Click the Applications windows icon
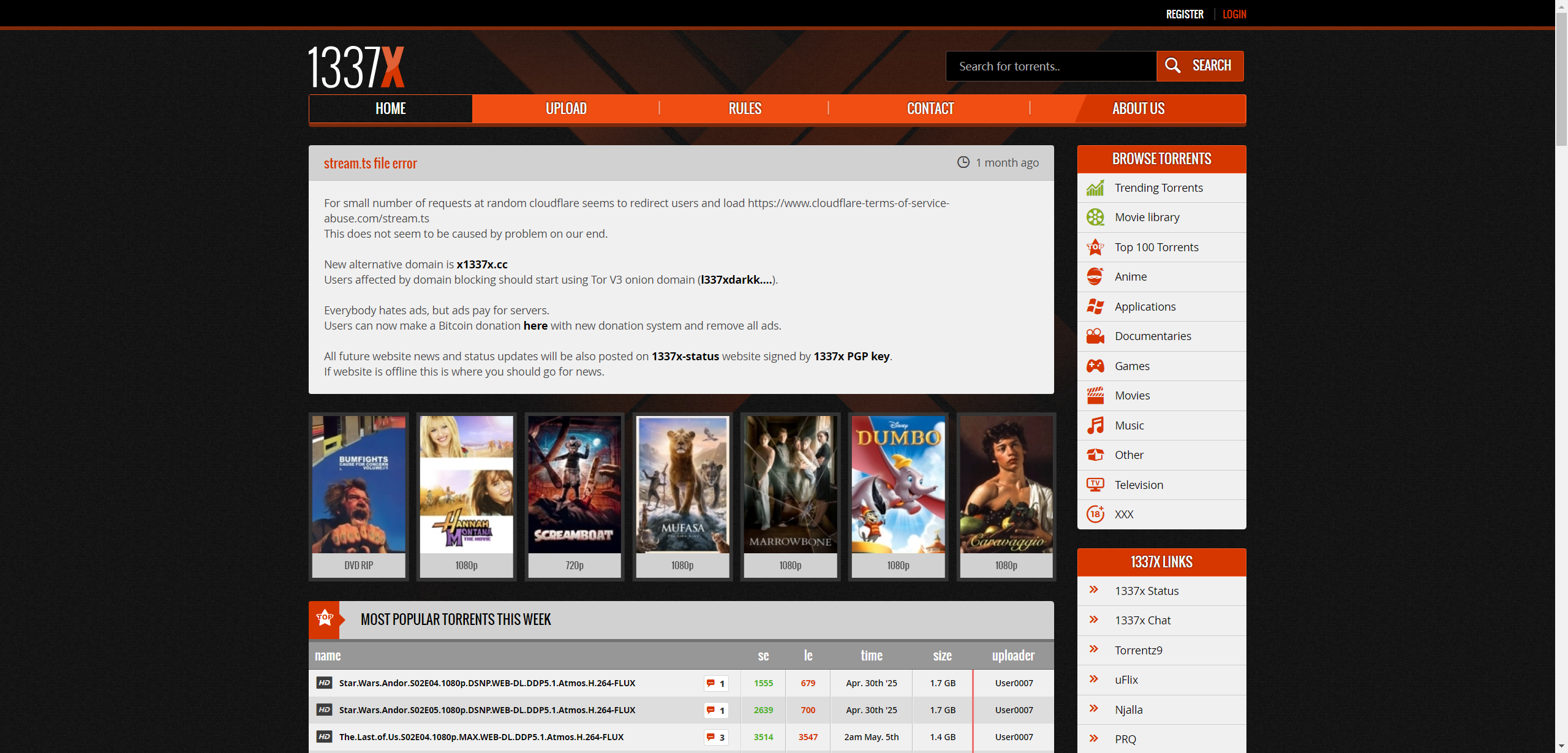1568x753 pixels. (1095, 307)
